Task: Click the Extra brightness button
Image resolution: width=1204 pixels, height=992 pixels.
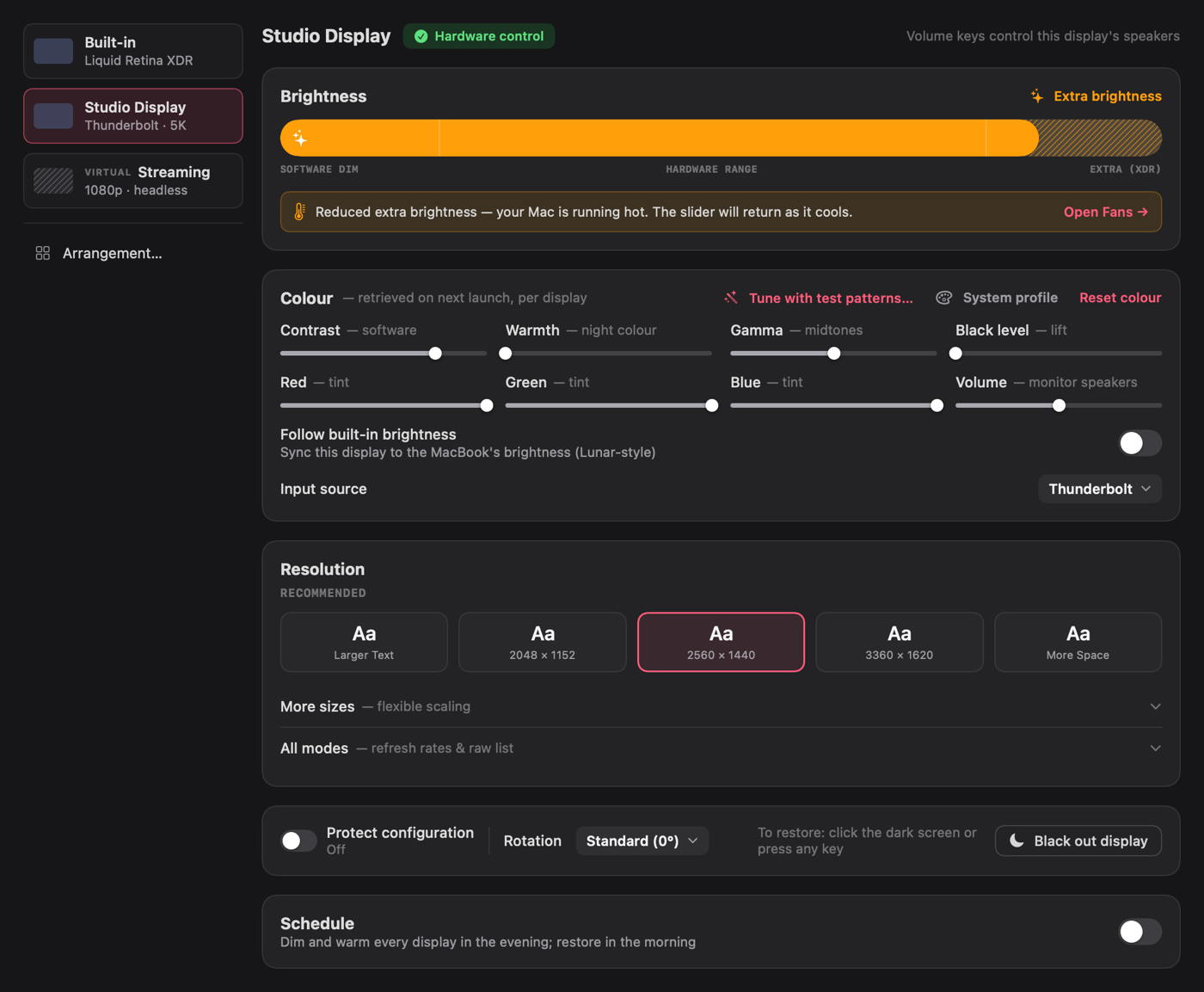Action: (1096, 96)
